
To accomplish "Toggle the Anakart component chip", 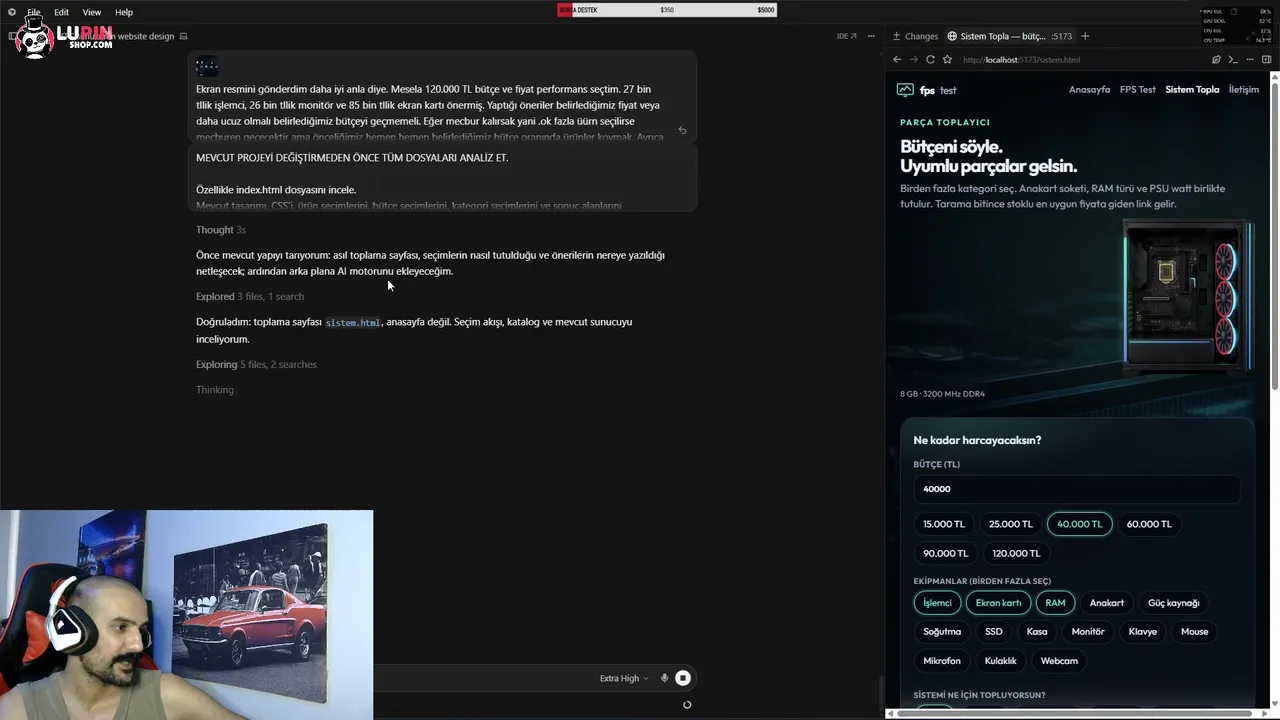I will point(1107,603).
